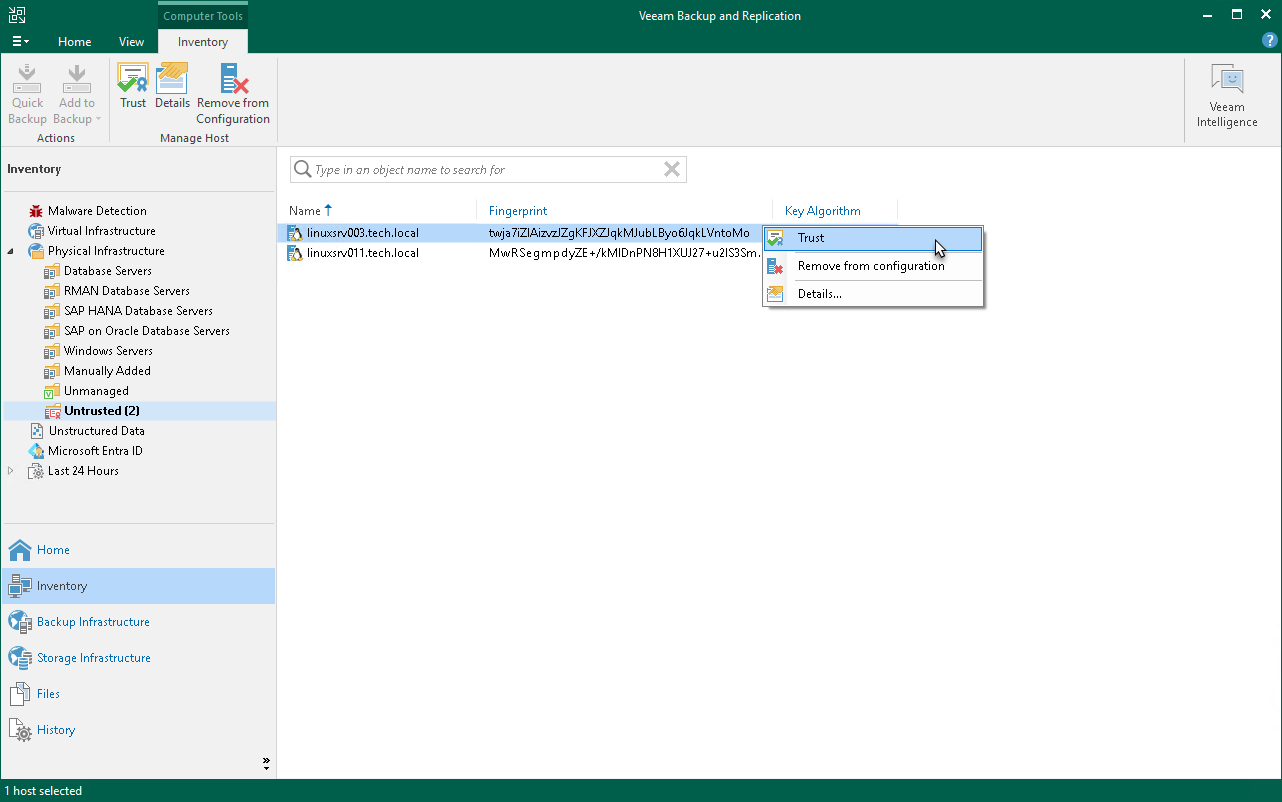Open the main application menu dropdown

pyautogui.click(x=20, y=42)
